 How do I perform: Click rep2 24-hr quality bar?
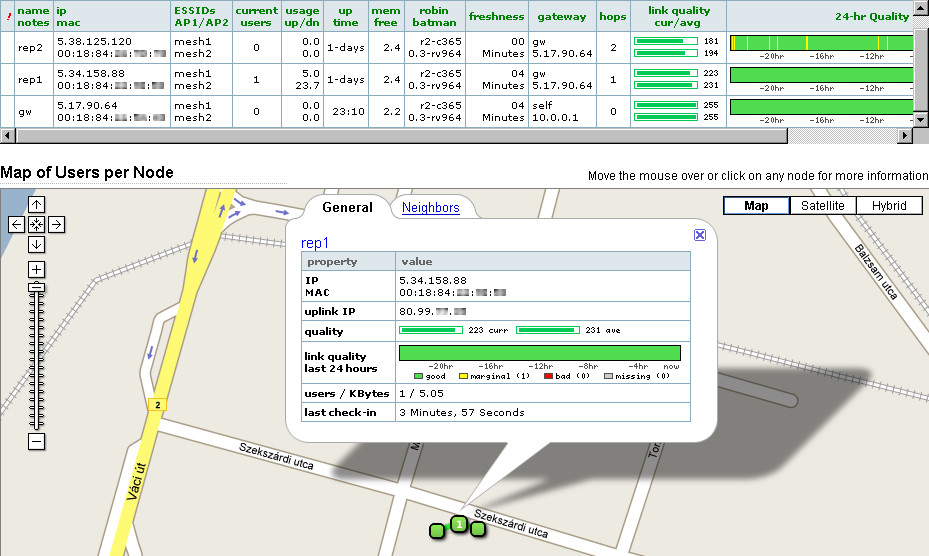[821, 43]
